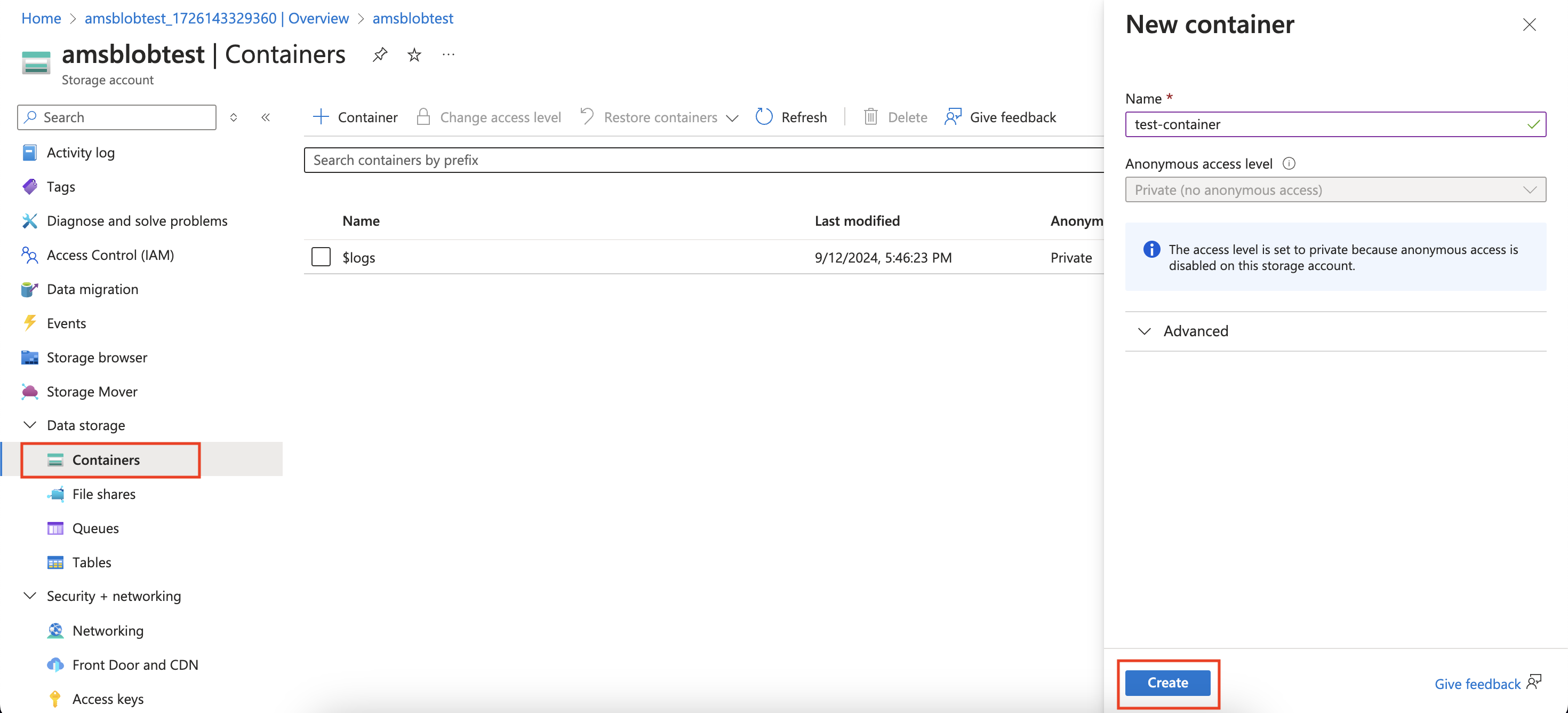Image resolution: width=1568 pixels, height=713 pixels.
Task: Click the Storage Mover icon
Action: [x=29, y=392]
